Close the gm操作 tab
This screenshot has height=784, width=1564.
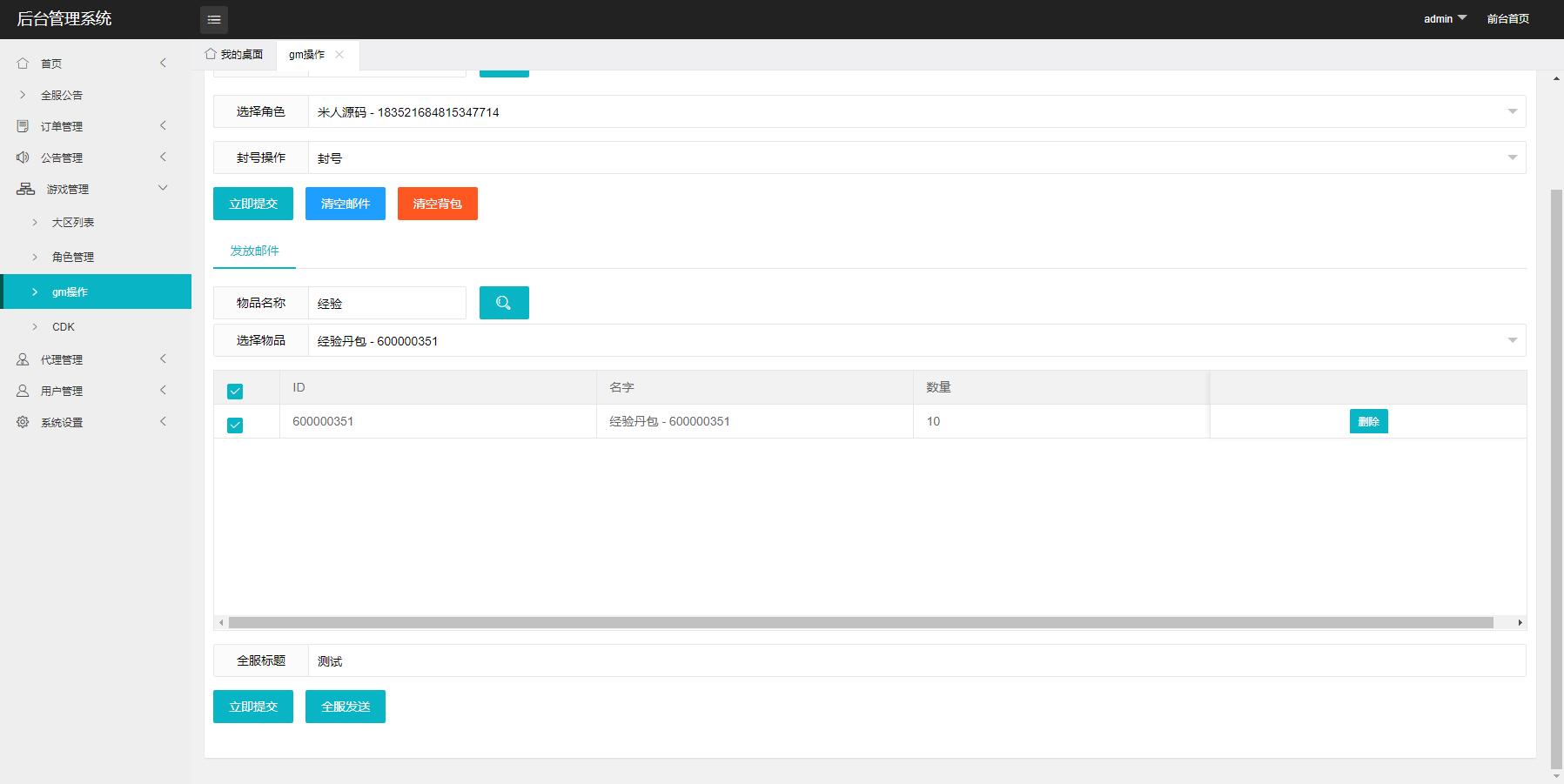tap(339, 54)
